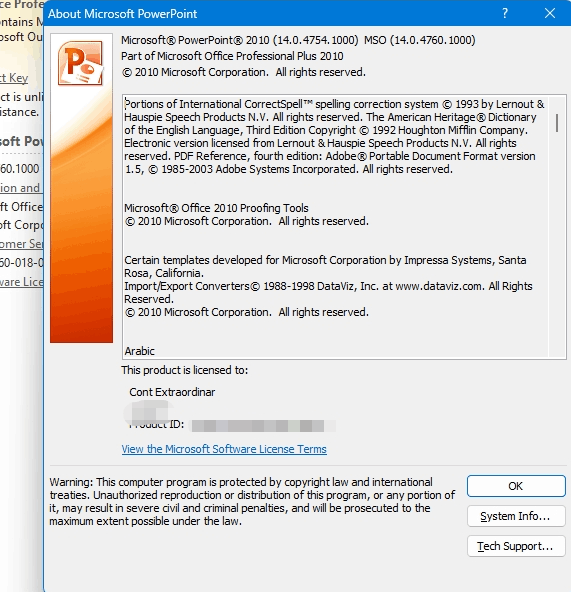Click the 'PDF Reference, fourth edition' line

tap(330, 156)
